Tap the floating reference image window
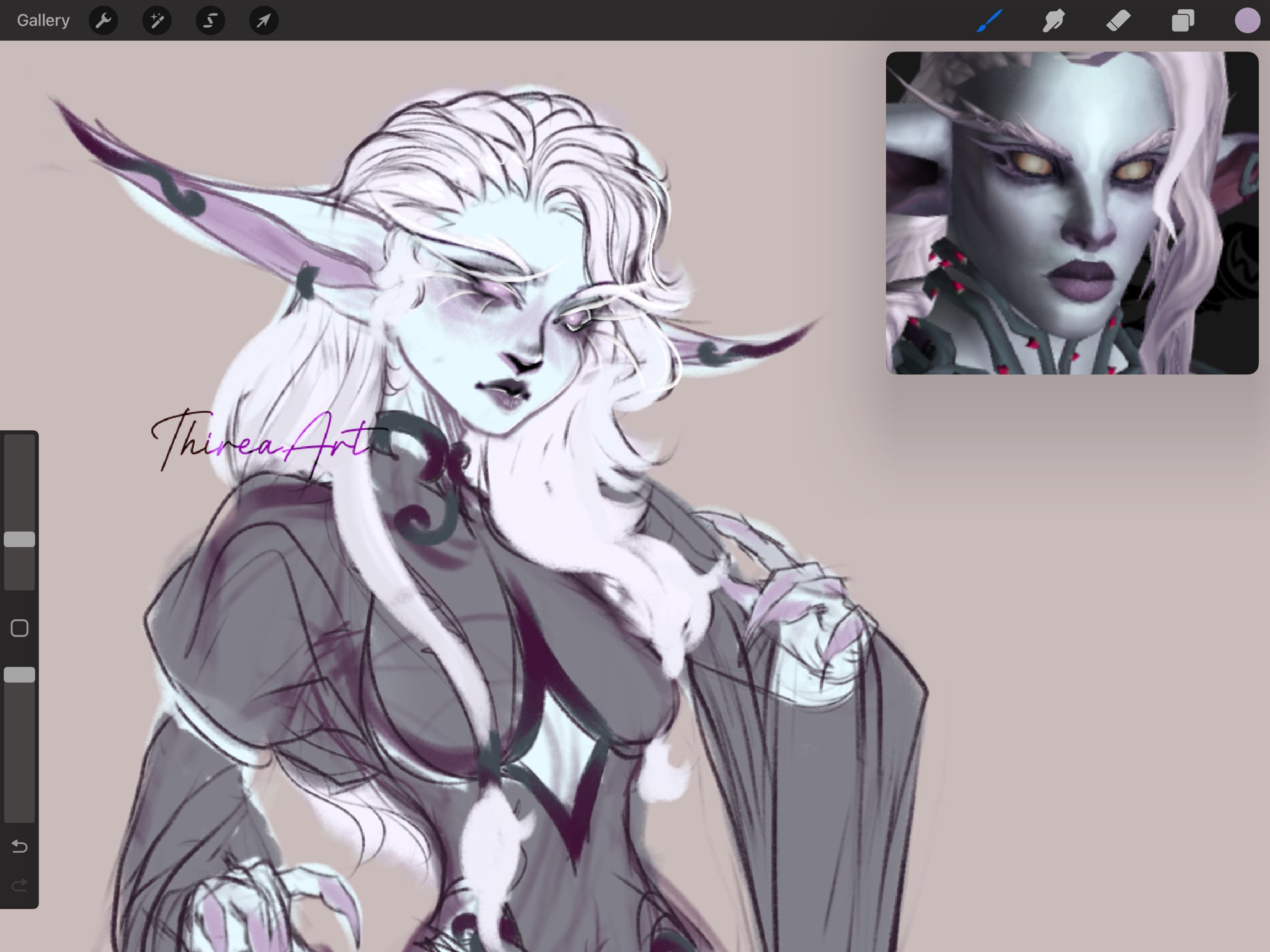The image size is (1270, 952). 1072,213
